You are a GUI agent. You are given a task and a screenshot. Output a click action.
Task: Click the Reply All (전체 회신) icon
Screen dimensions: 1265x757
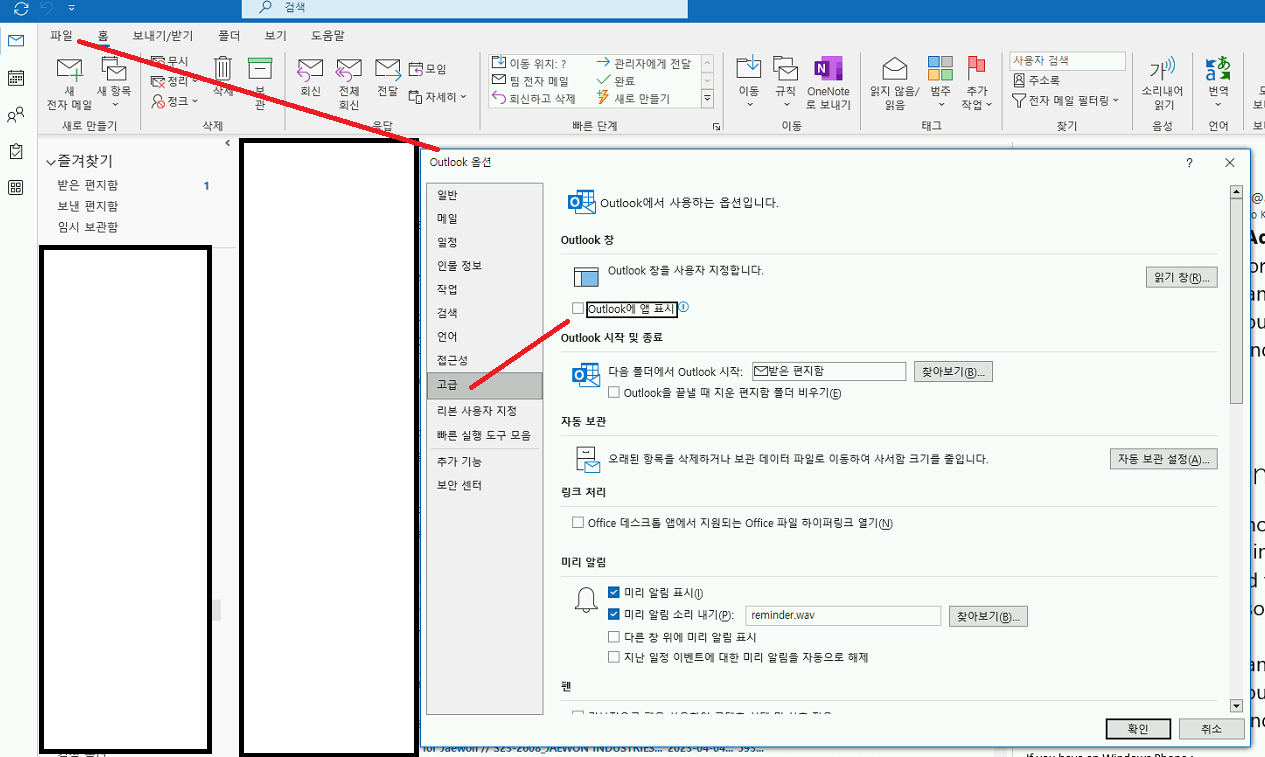pos(348,69)
